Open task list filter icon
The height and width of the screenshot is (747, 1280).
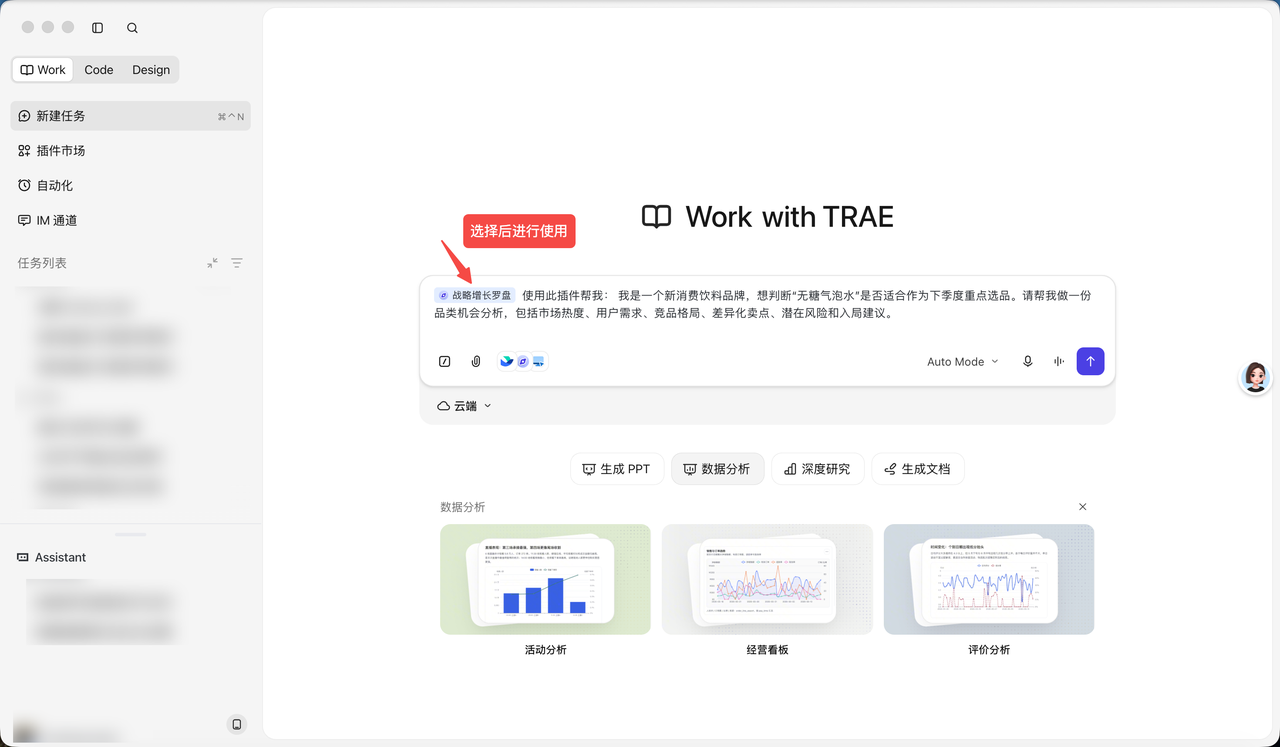pos(237,263)
